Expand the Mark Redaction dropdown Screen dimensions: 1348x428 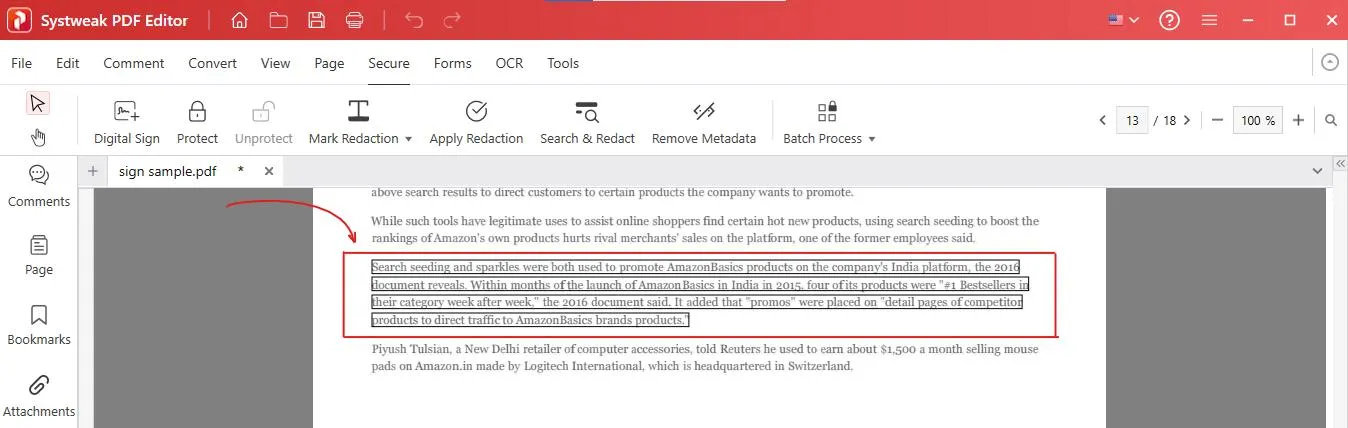[408, 139]
